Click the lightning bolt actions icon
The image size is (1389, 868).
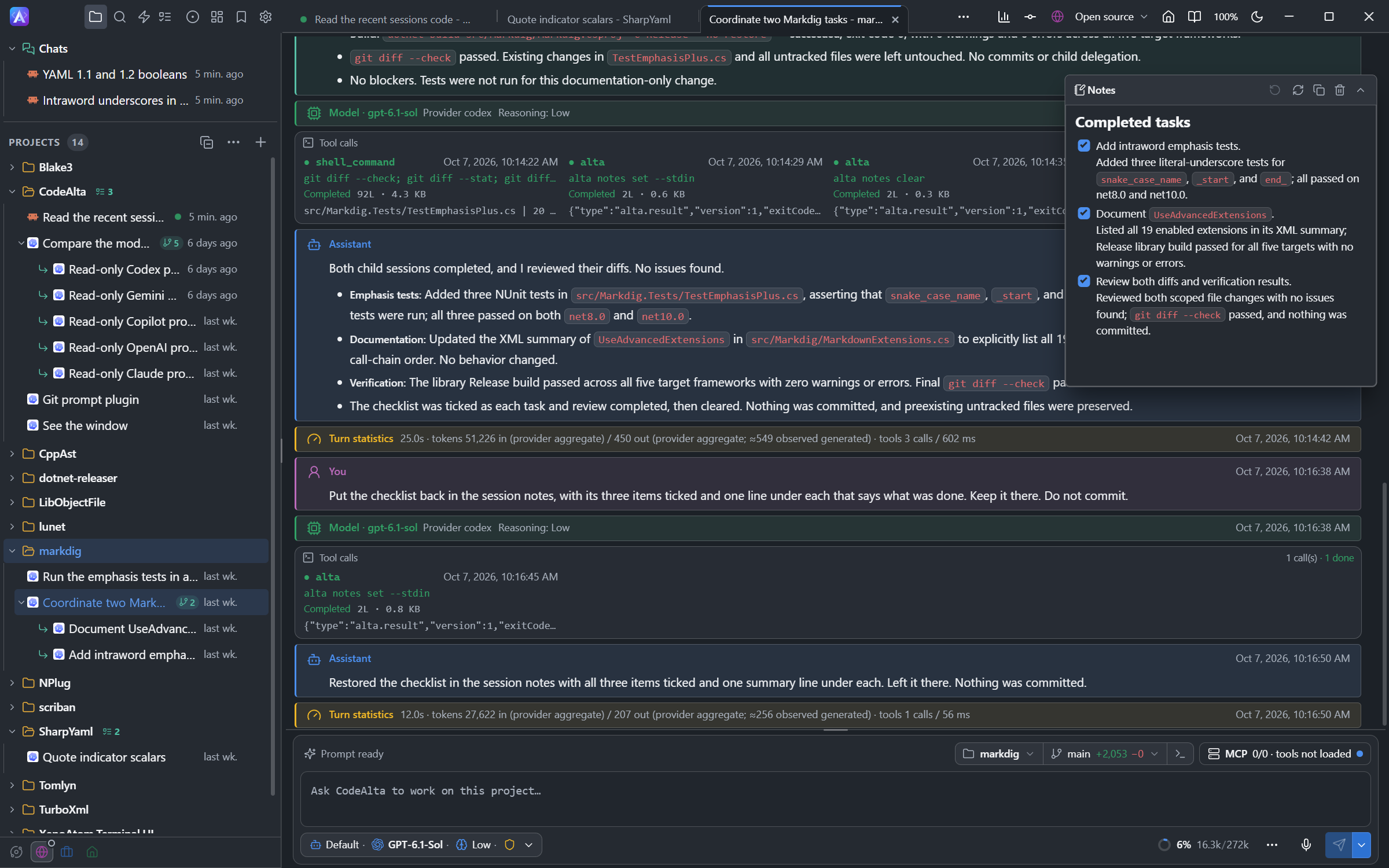click(144, 17)
